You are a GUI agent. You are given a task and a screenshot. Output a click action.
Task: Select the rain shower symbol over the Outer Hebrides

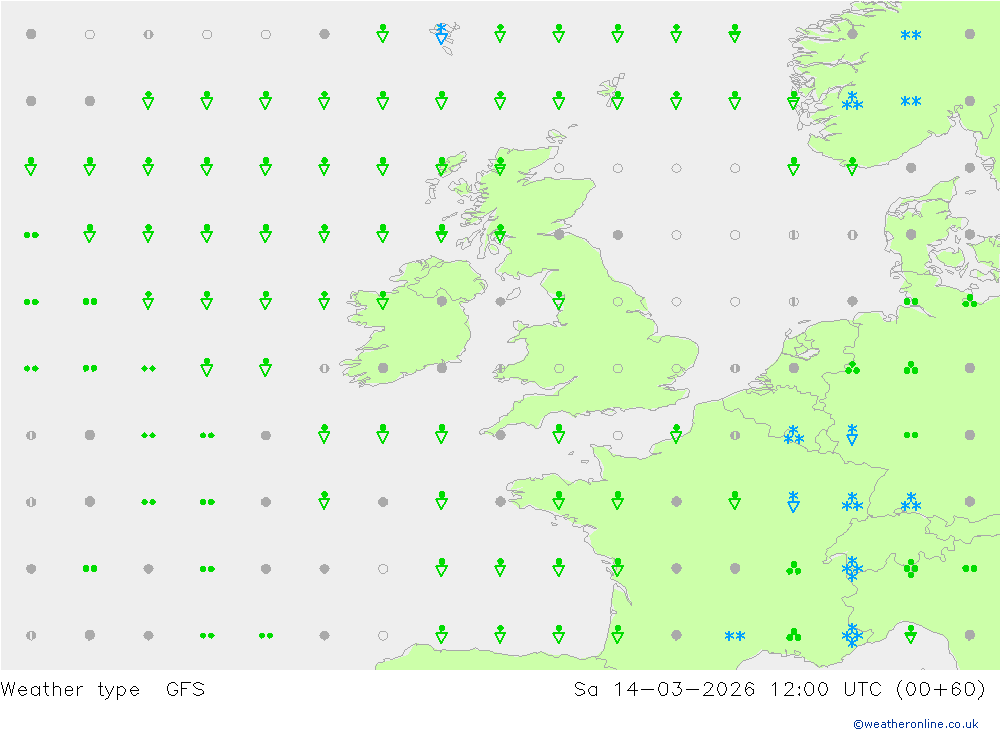point(441,167)
